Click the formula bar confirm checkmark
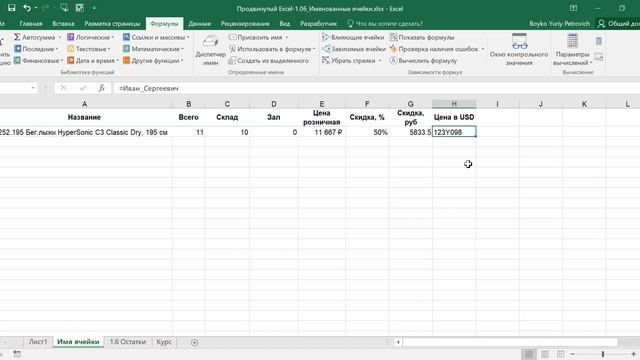This screenshot has width=640, height=360. pyautogui.click(x=83, y=88)
